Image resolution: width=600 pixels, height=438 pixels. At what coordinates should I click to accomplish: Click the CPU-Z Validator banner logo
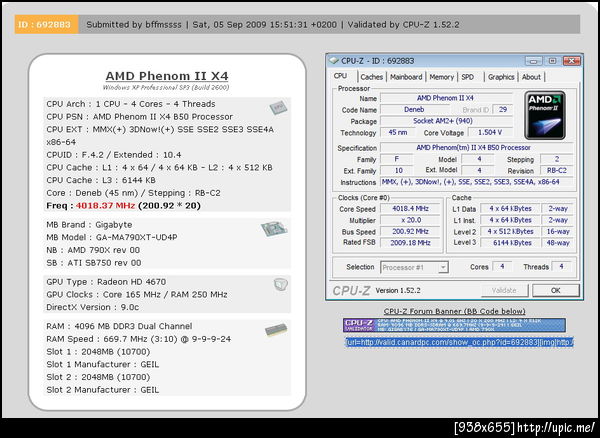tap(359, 325)
